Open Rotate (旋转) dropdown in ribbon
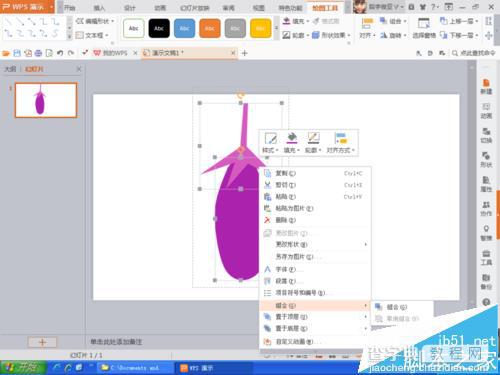Viewport: 500px width, 375px height. tap(393, 35)
